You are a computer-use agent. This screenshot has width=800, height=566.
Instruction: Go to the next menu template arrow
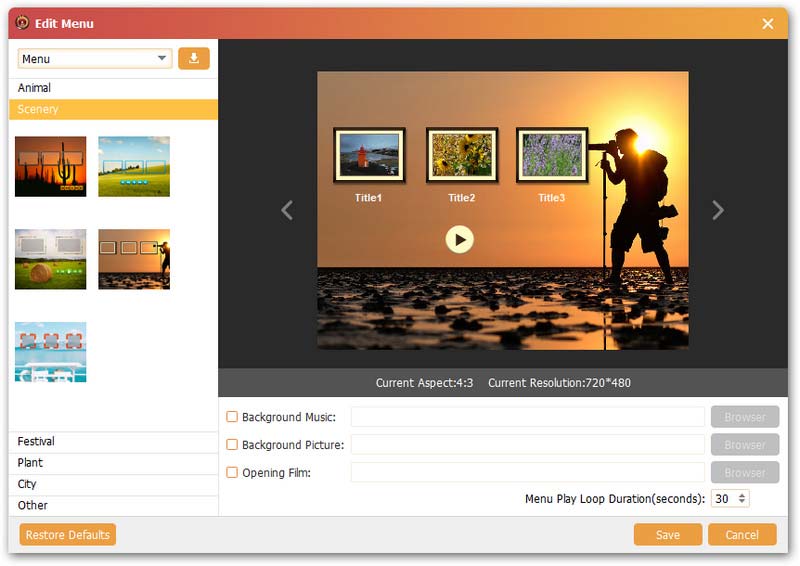(717, 210)
